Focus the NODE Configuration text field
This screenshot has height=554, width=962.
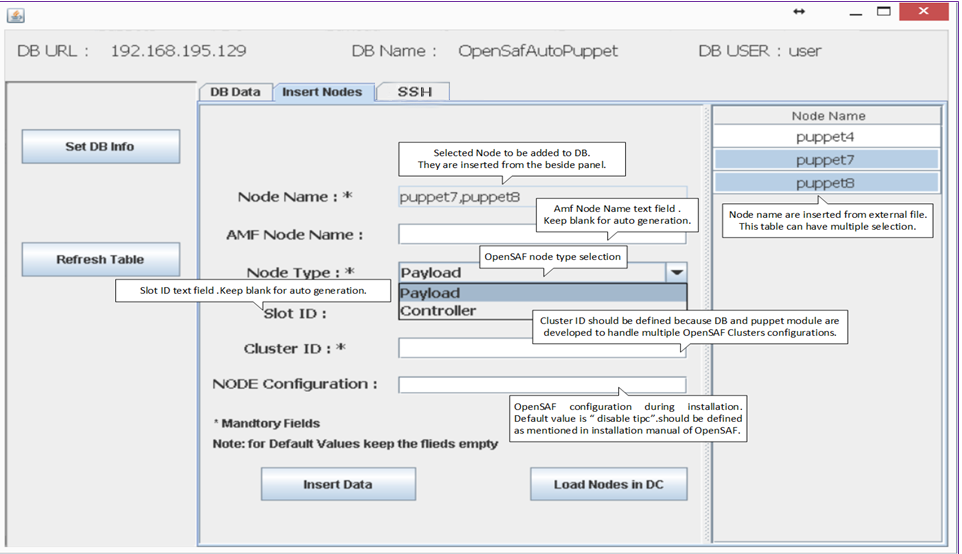point(542,385)
